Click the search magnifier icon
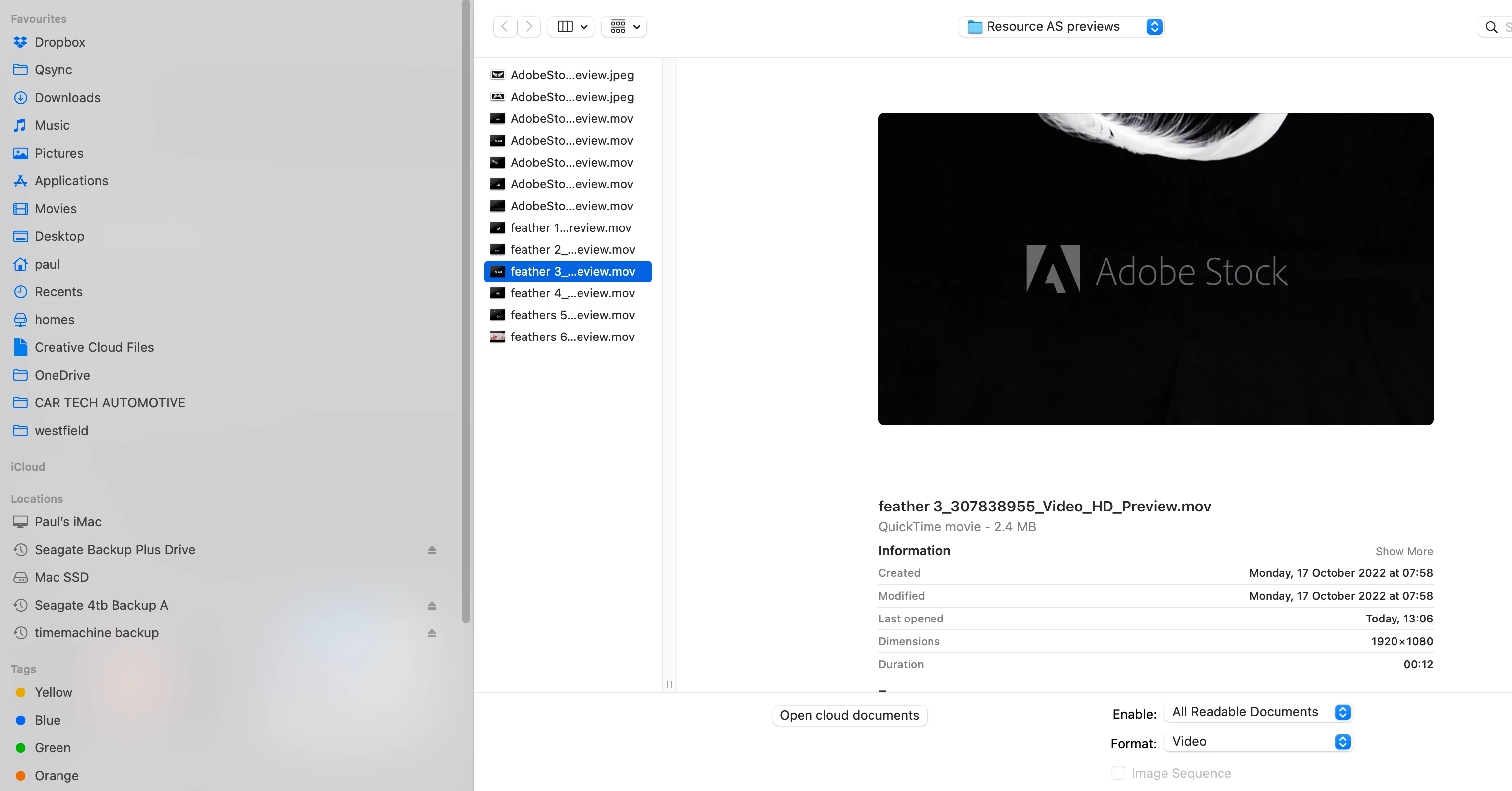The width and height of the screenshot is (1512, 791). click(1491, 27)
